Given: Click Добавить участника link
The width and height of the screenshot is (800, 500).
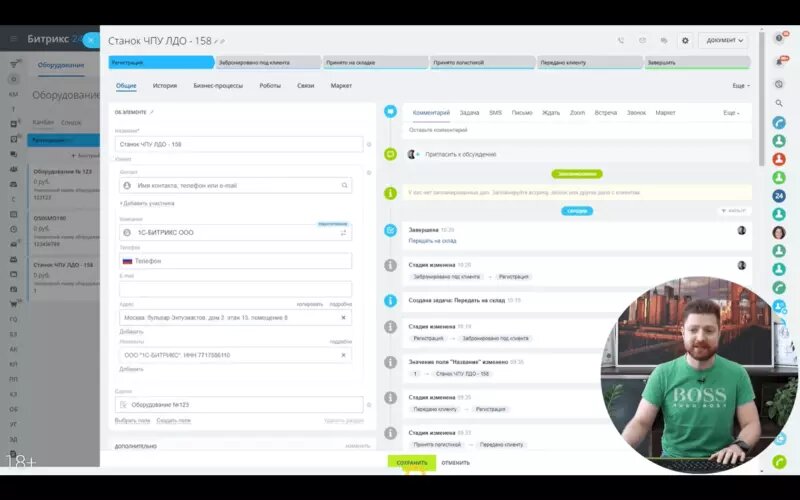Looking at the screenshot, I should pyautogui.click(x=147, y=204).
